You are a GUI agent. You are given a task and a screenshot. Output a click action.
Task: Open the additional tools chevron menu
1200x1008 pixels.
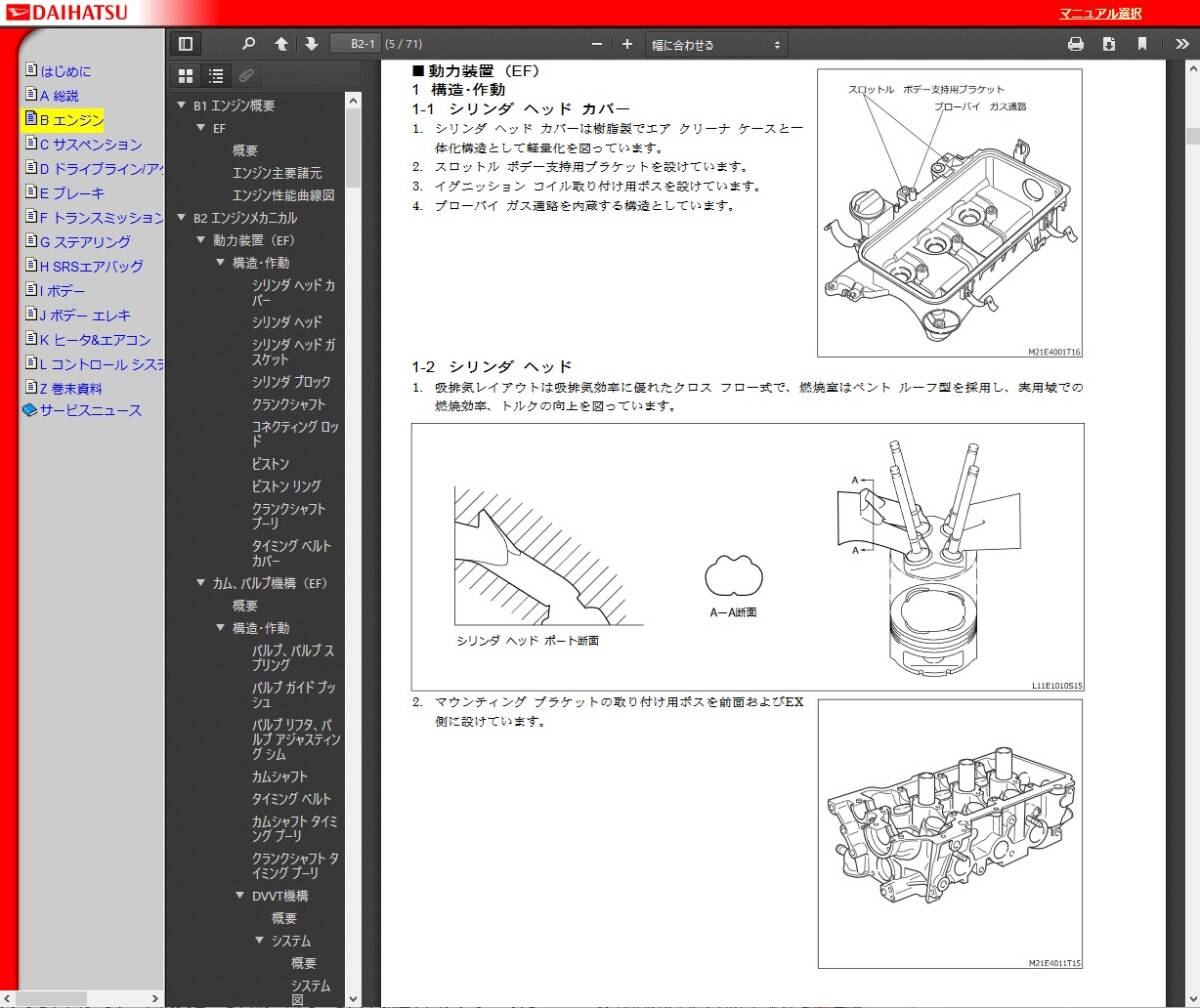click(1181, 44)
